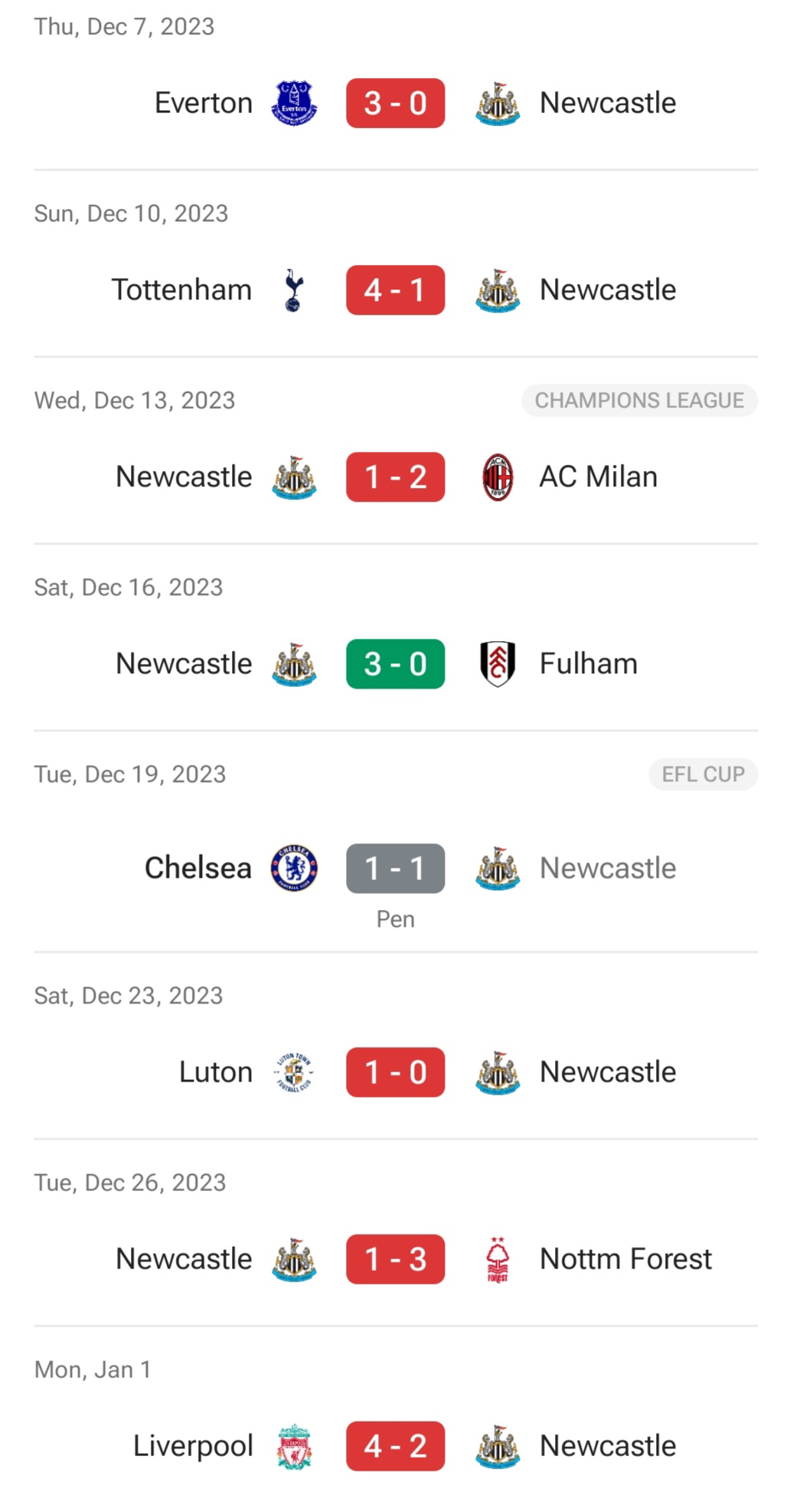Click the Liverpool team name
Viewport: 787px width, 1512px height.
(x=193, y=1445)
